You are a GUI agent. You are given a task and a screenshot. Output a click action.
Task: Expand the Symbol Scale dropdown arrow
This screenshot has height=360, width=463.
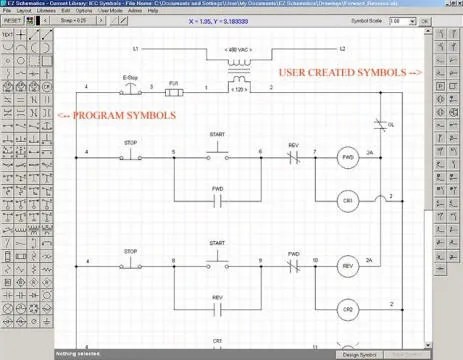pos(412,21)
